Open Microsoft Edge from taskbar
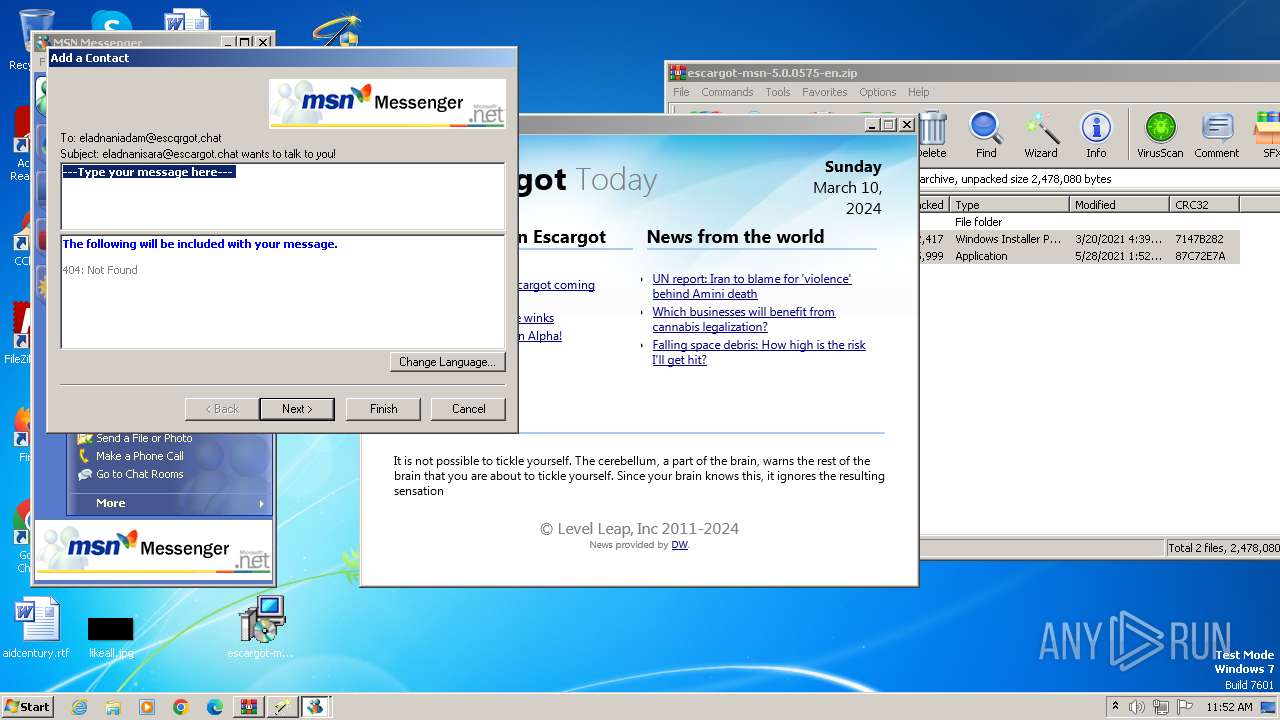1280x720 pixels. point(215,707)
